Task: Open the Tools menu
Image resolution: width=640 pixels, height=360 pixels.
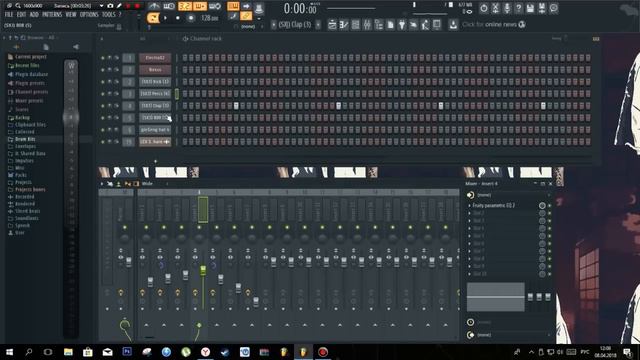Action: 109,14
